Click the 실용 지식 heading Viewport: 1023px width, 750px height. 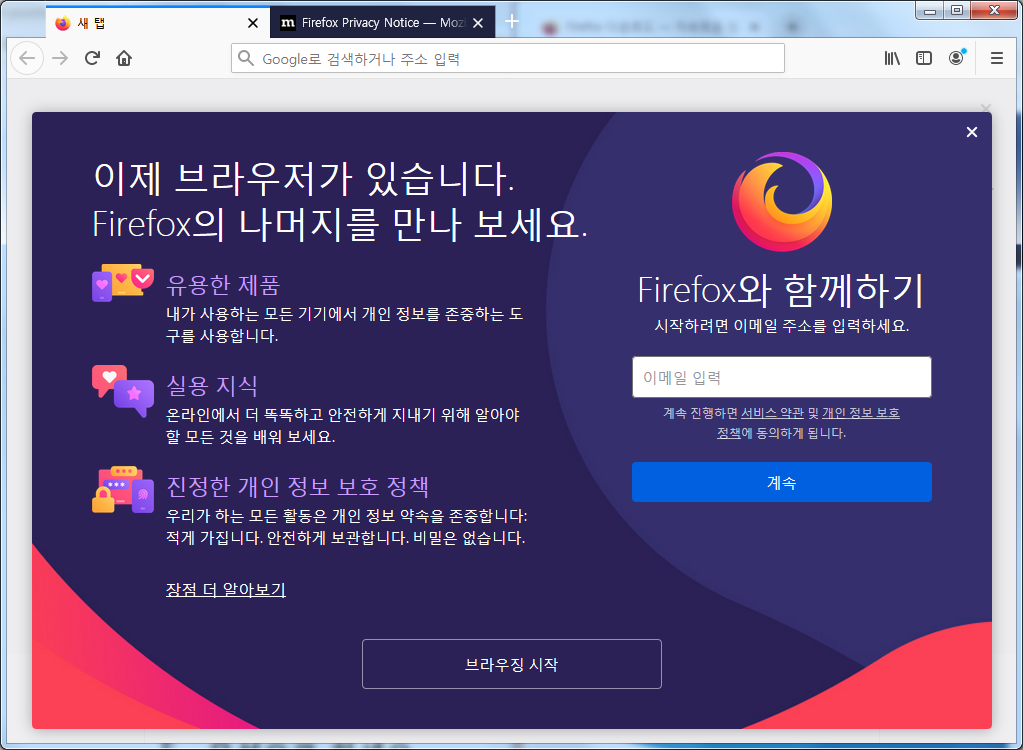click(x=212, y=385)
